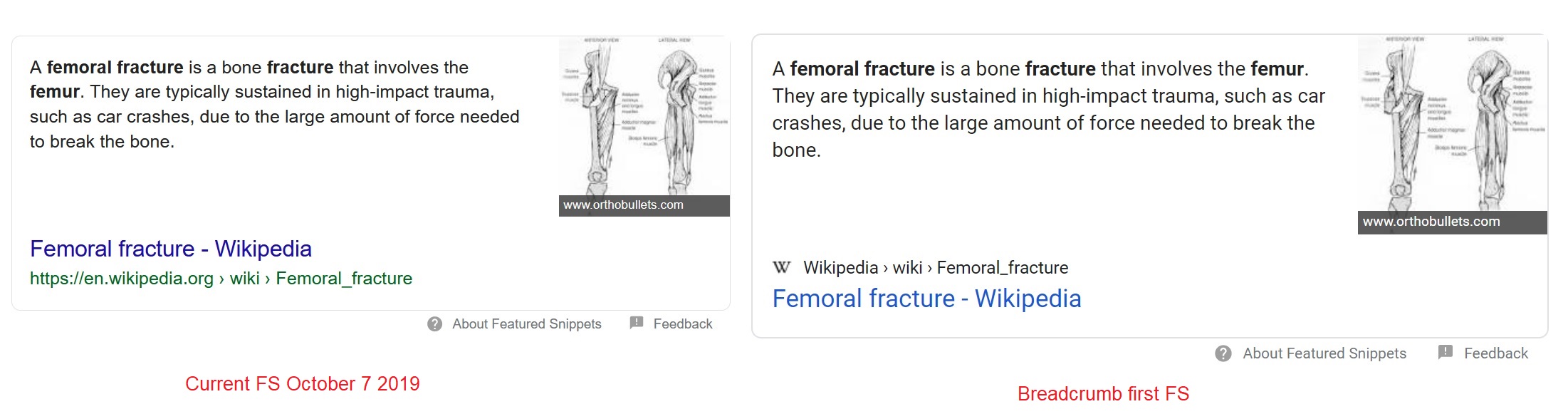Open About Featured Snippets under left card
This screenshot has width=1568, height=414.
tap(527, 324)
